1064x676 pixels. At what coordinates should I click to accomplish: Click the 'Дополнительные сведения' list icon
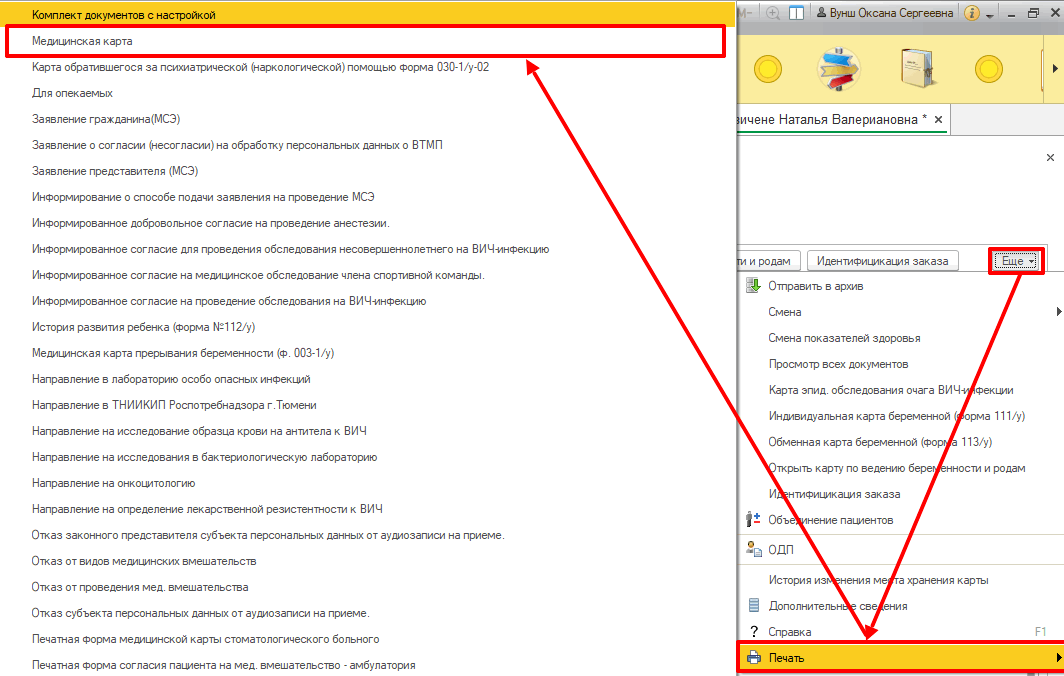pos(754,606)
